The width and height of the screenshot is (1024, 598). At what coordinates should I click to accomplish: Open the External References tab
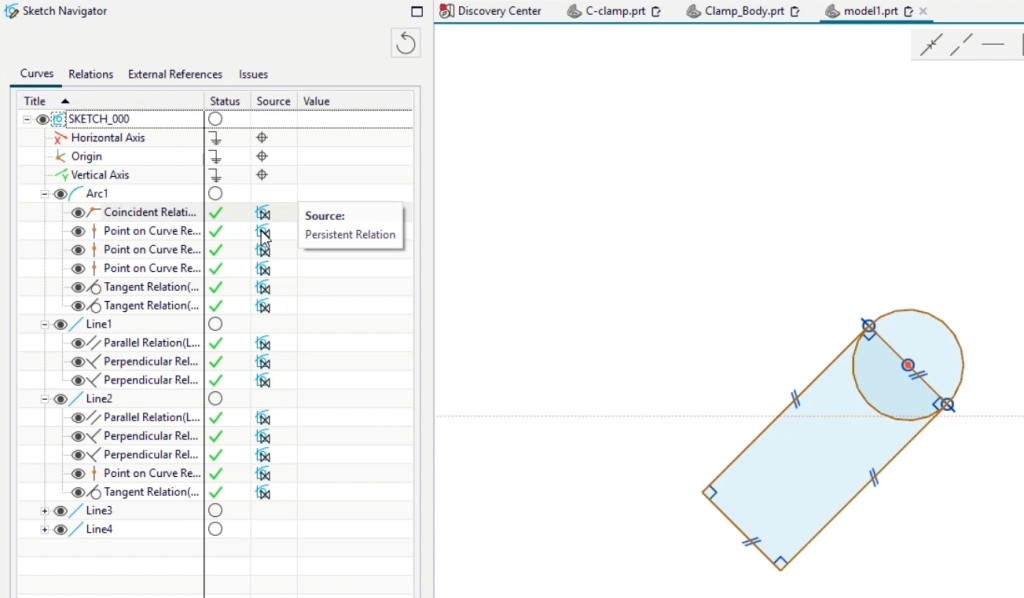coord(175,74)
